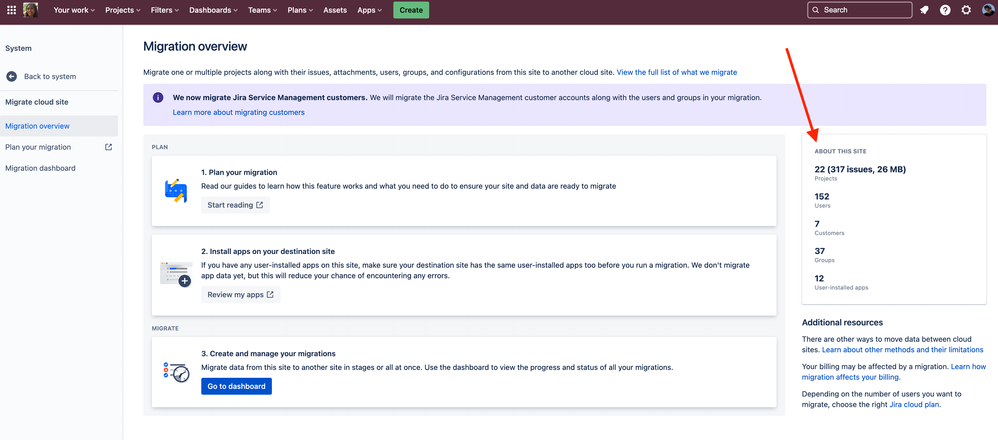Click the ABOUT THIS SITE label
Screen dimensions: 998x440
pos(840,152)
